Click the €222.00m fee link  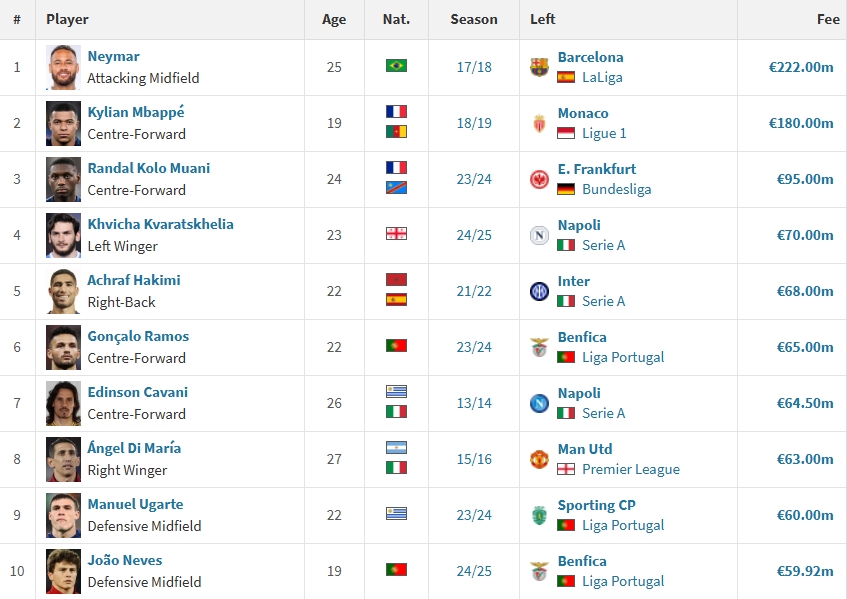pyautogui.click(x=800, y=67)
